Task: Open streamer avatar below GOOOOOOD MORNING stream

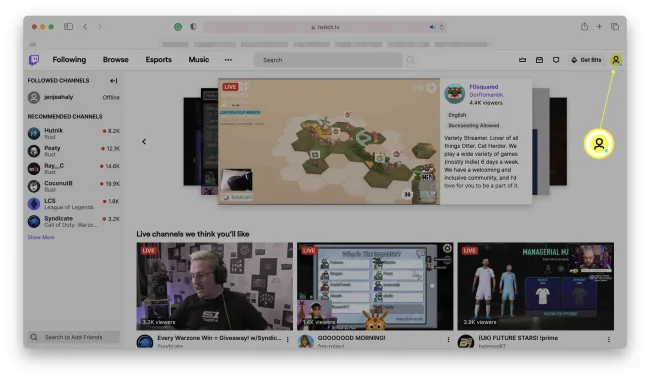Action: click(x=306, y=342)
